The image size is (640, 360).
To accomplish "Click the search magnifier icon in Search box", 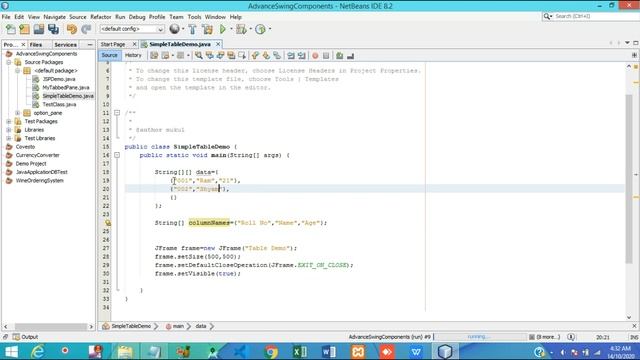I will (547, 16).
